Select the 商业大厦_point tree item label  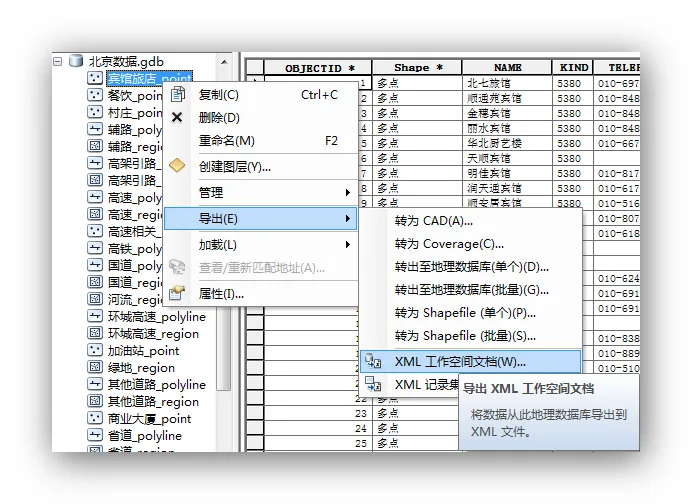click(149, 418)
